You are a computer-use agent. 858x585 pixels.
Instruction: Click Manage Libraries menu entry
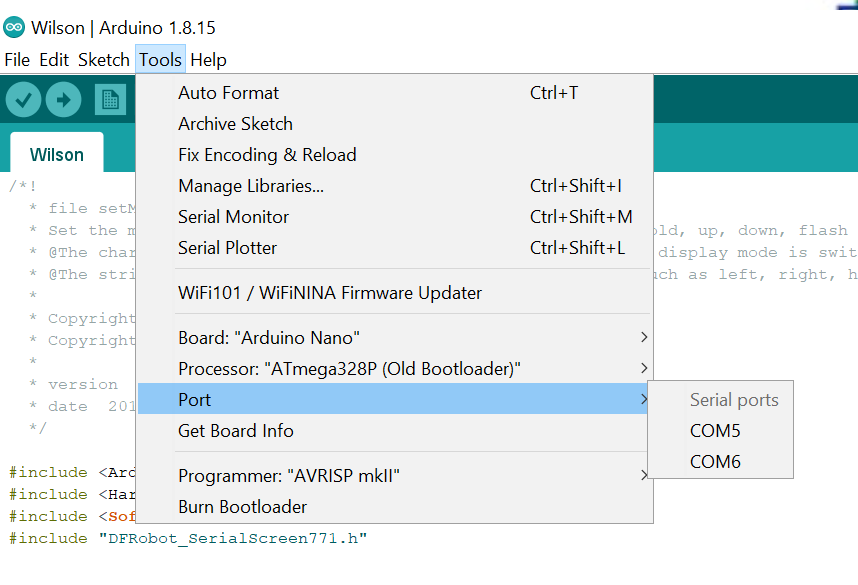click(251, 186)
